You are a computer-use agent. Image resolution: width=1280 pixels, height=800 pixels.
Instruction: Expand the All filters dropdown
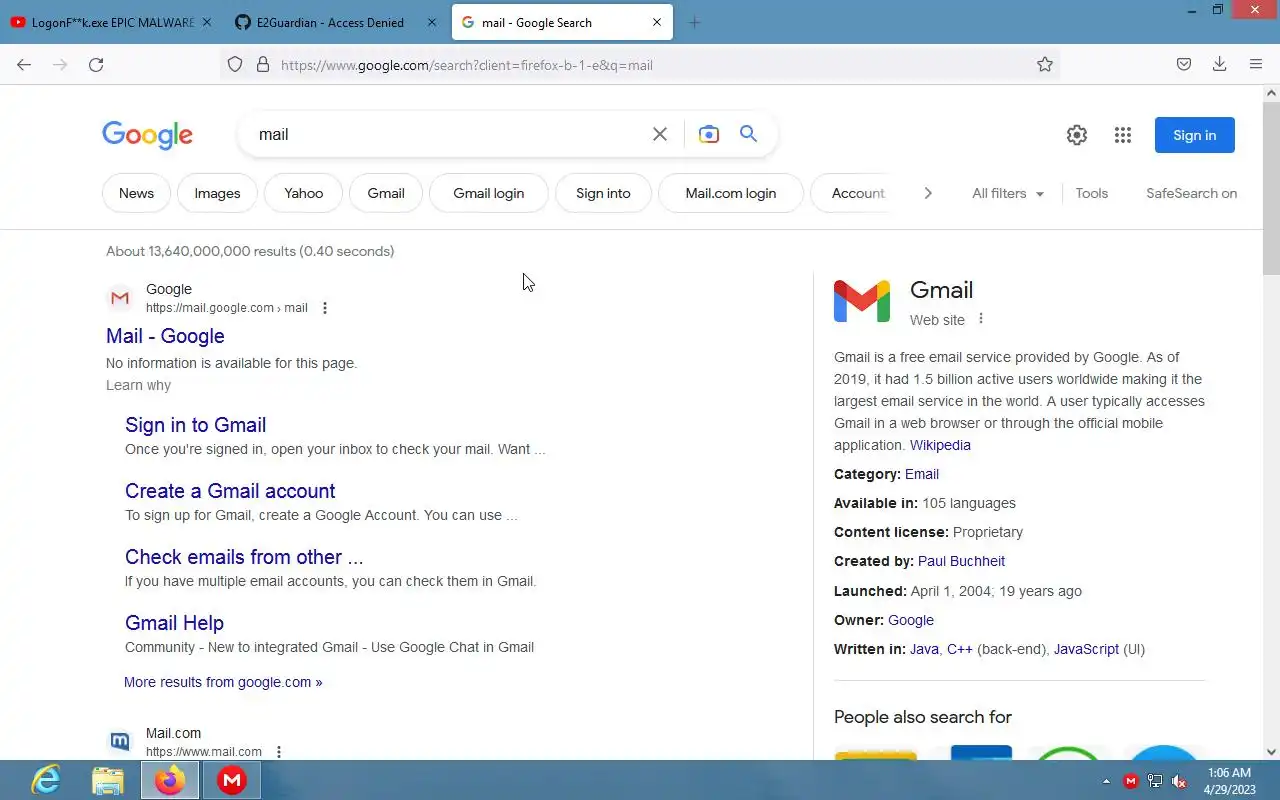tap(1008, 193)
